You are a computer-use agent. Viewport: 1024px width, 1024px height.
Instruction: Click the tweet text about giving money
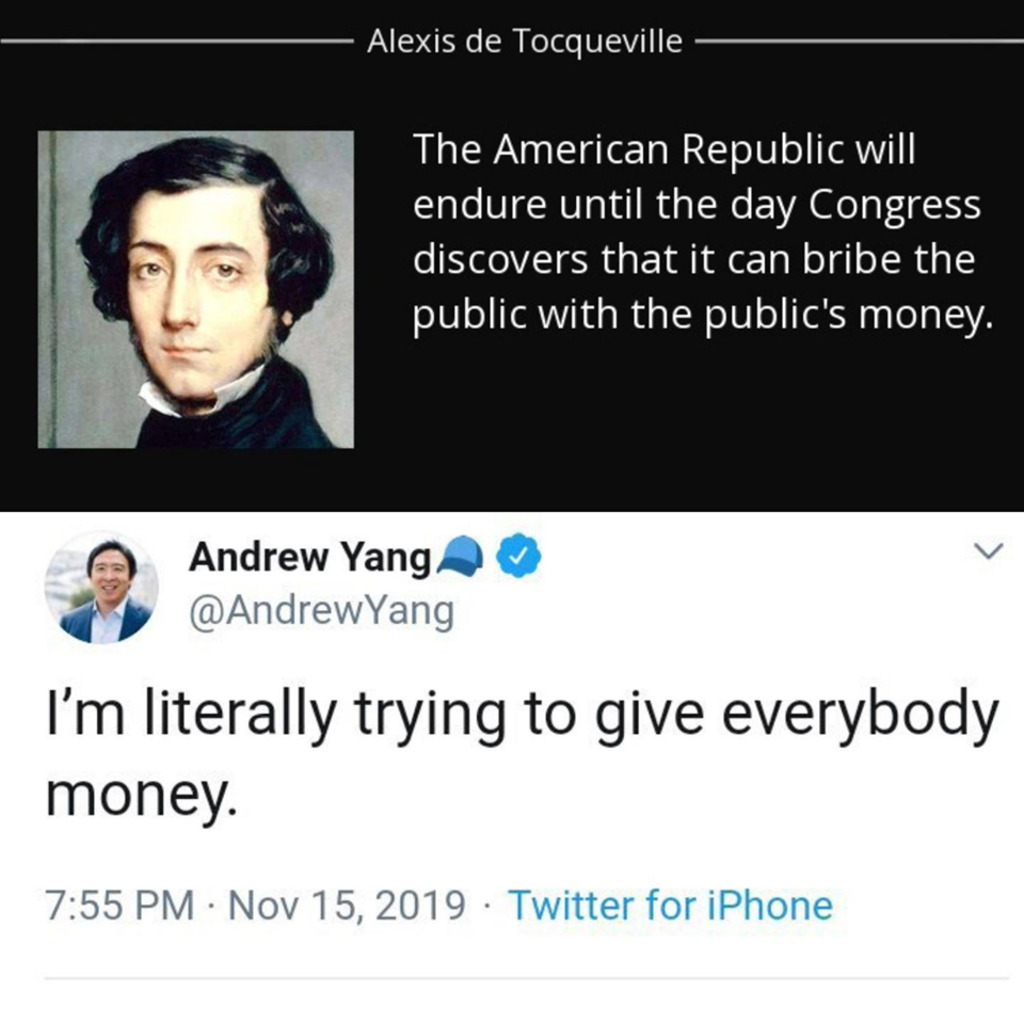point(522,754)
